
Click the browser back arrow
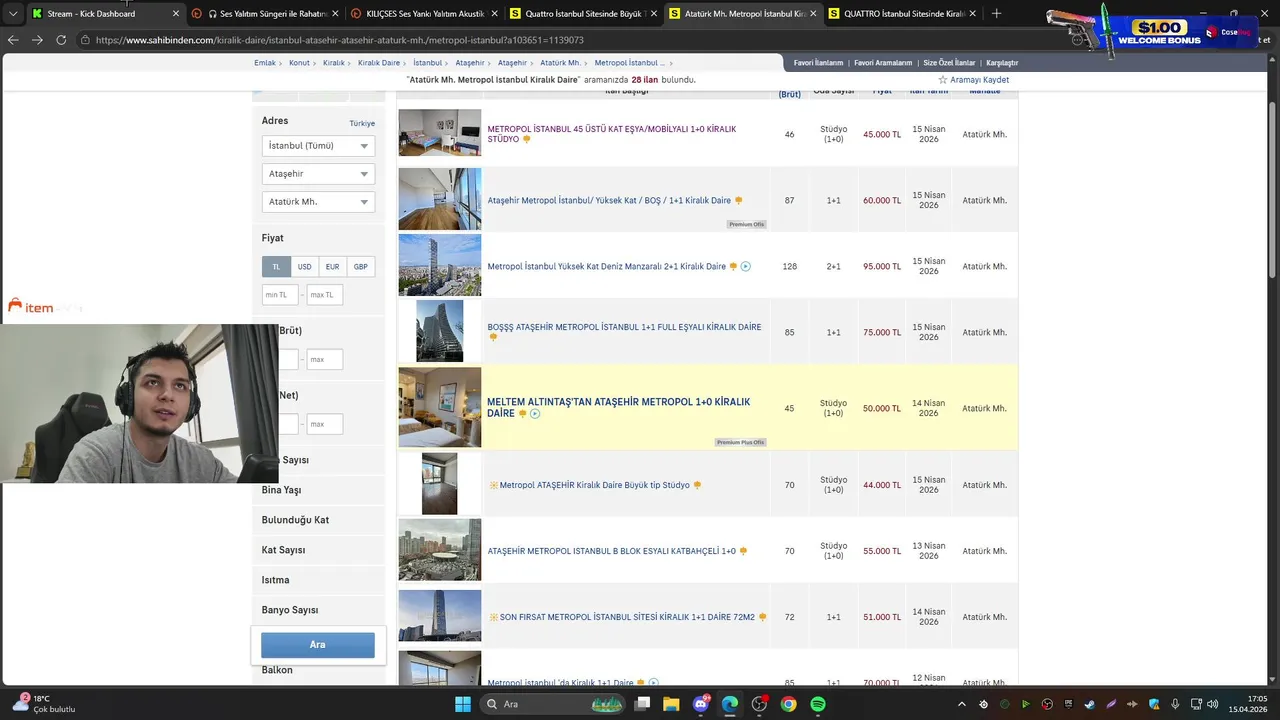(13, 40)
